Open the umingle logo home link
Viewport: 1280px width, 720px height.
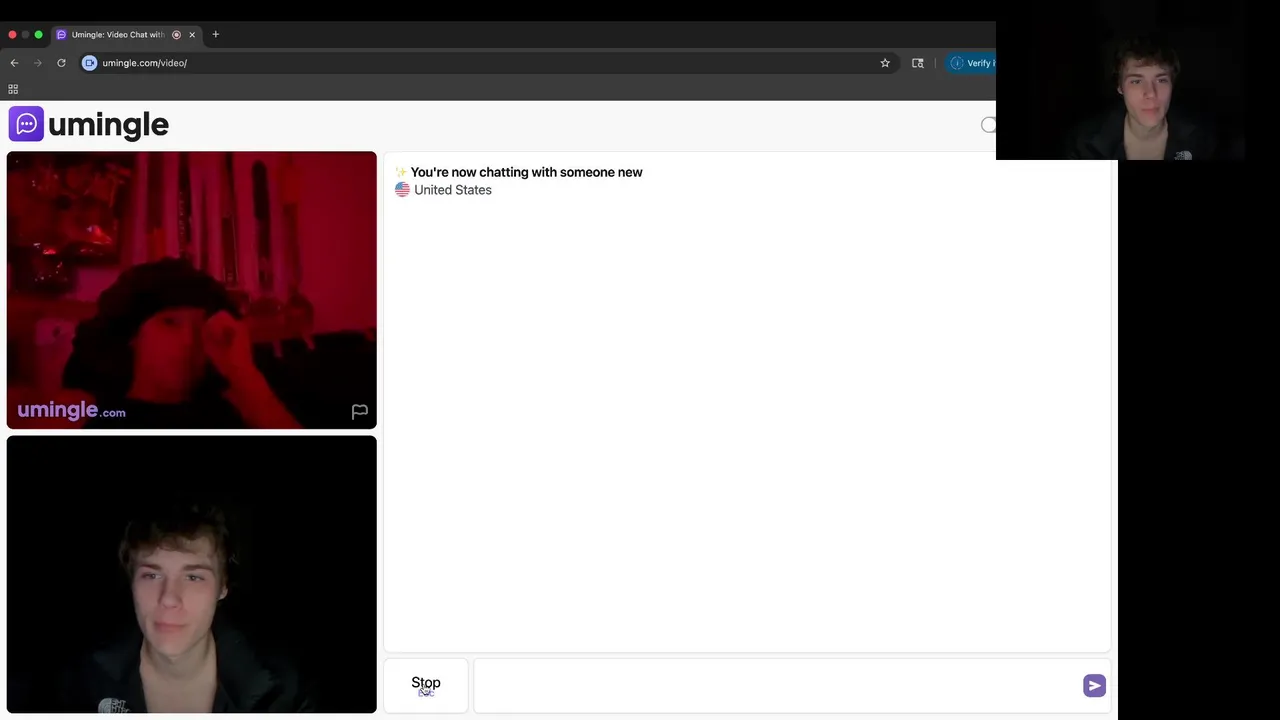(89, 124)
